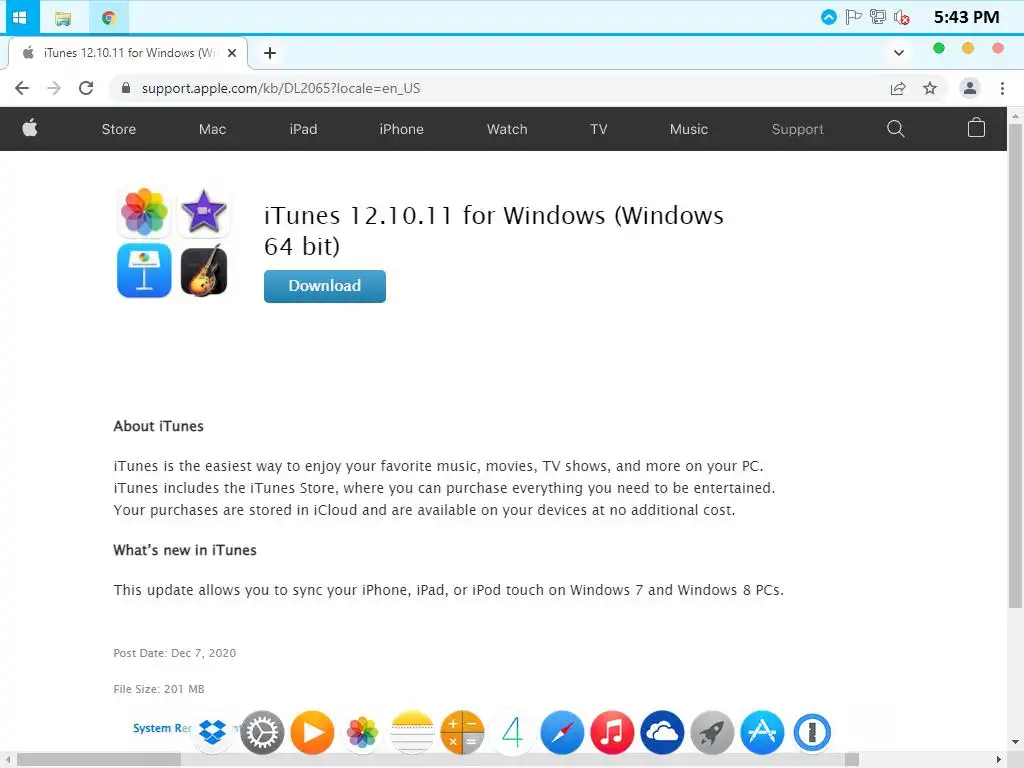
Task: Go back to the previous page
Action: pos(22,88)
